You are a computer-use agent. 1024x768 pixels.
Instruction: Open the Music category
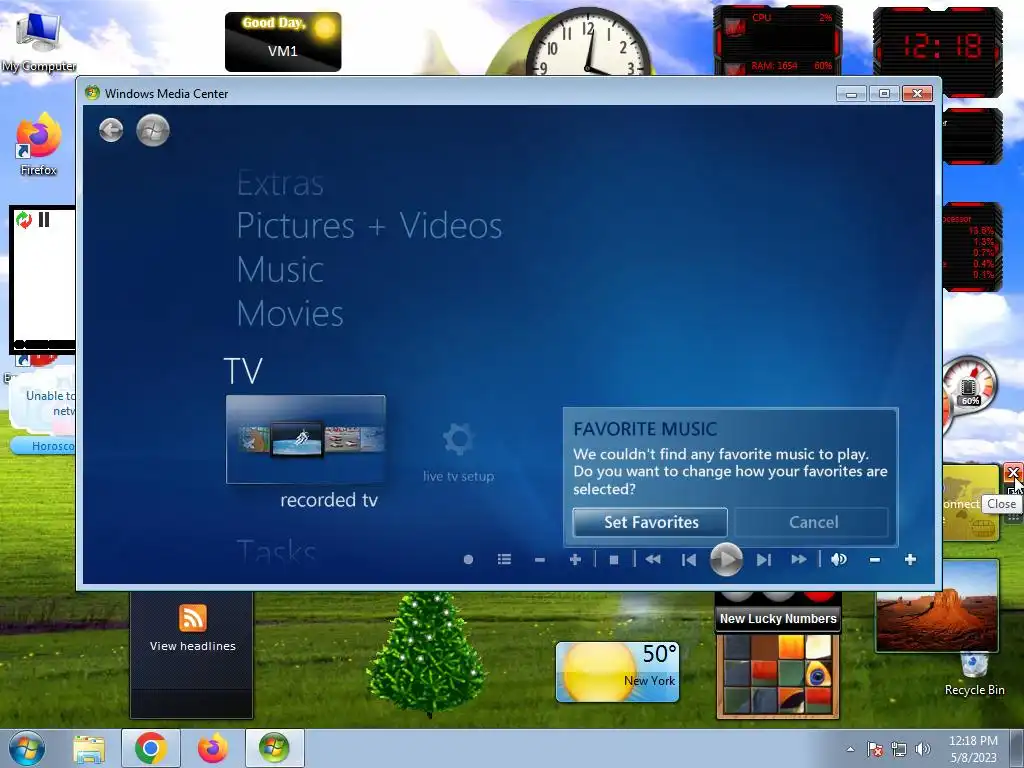[x=280, y=270]
